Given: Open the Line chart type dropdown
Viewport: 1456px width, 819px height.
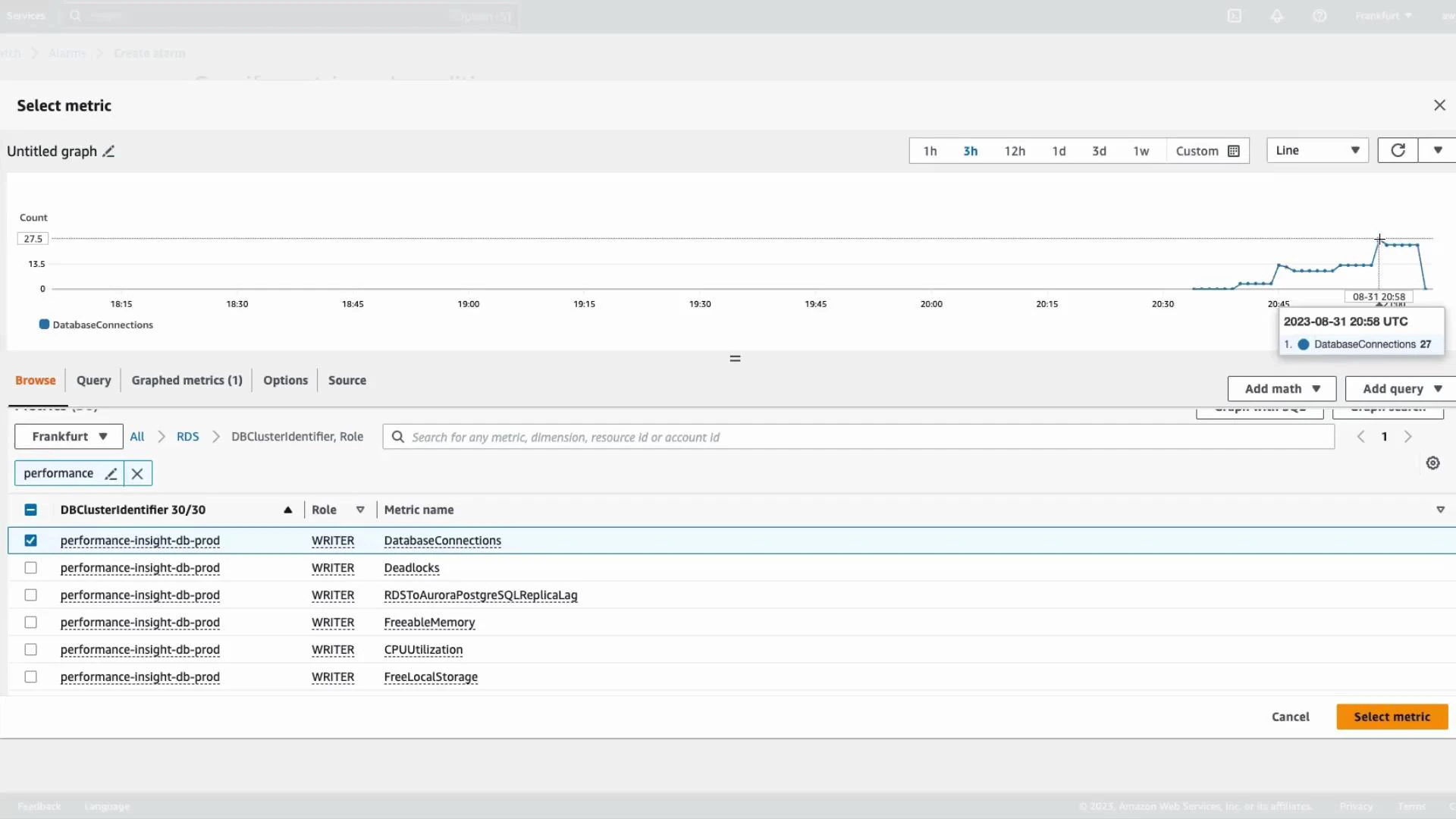Looking at the screenshot, I should coord(1316,150).
